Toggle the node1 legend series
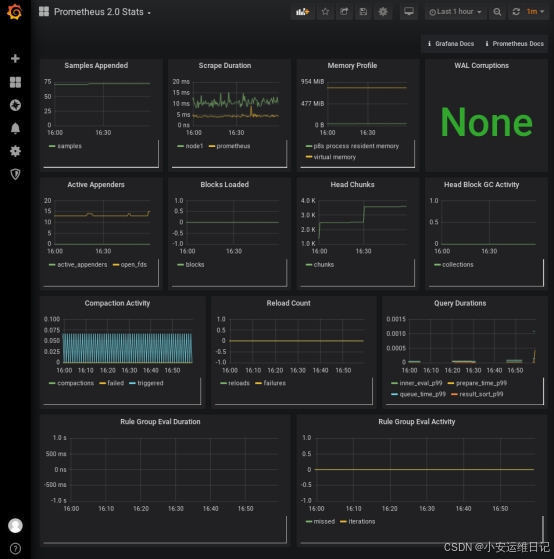 (194, 146)
